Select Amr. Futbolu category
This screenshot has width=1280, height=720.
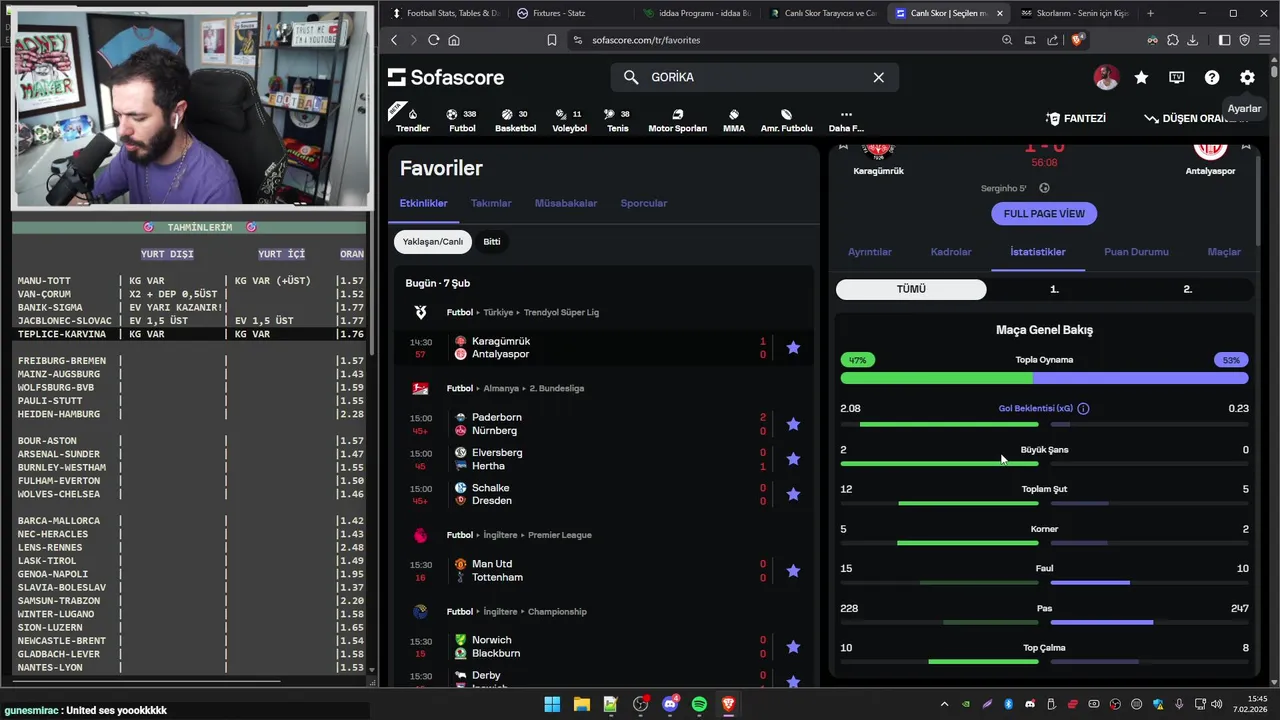(x=786, y=120)
